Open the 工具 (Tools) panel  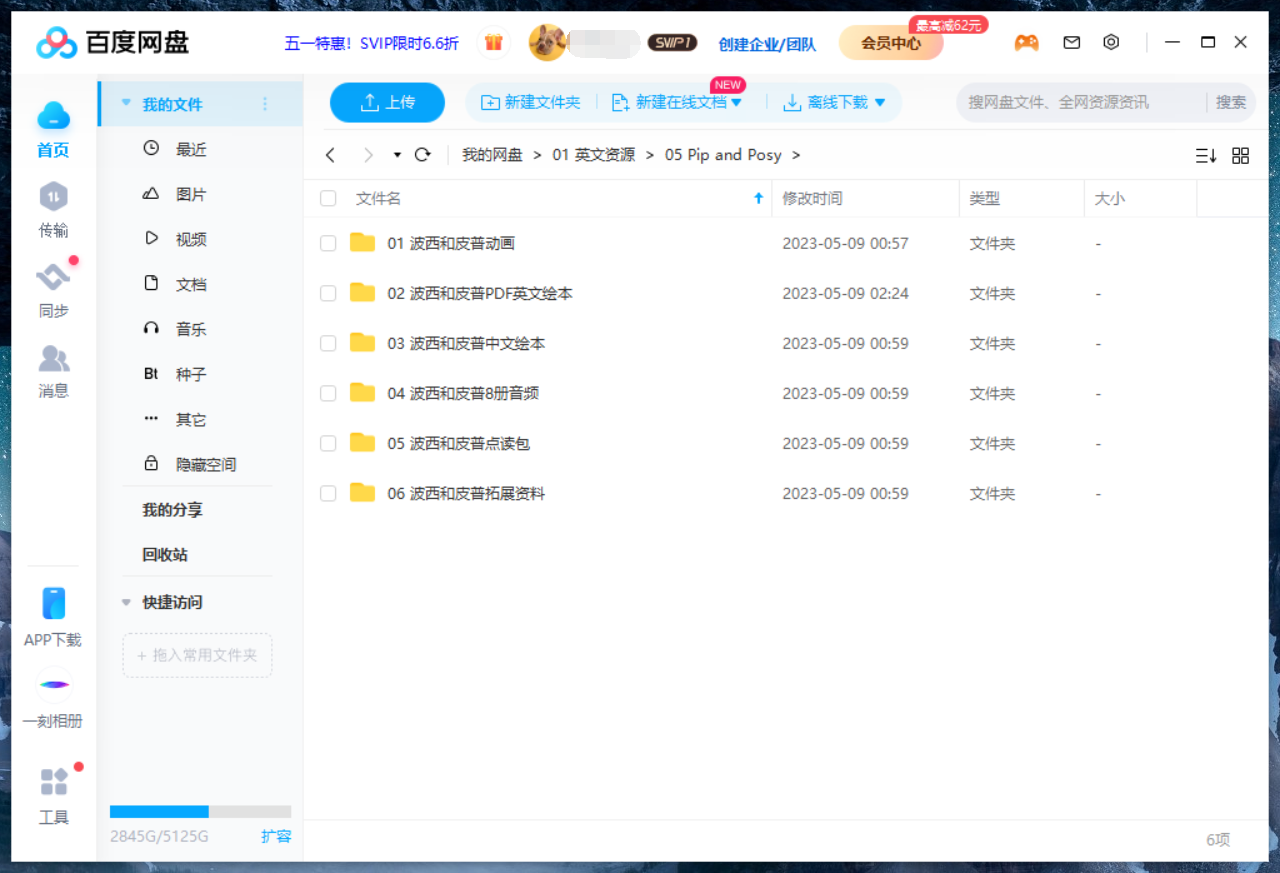pyautogui.click(x=53, y=797)
